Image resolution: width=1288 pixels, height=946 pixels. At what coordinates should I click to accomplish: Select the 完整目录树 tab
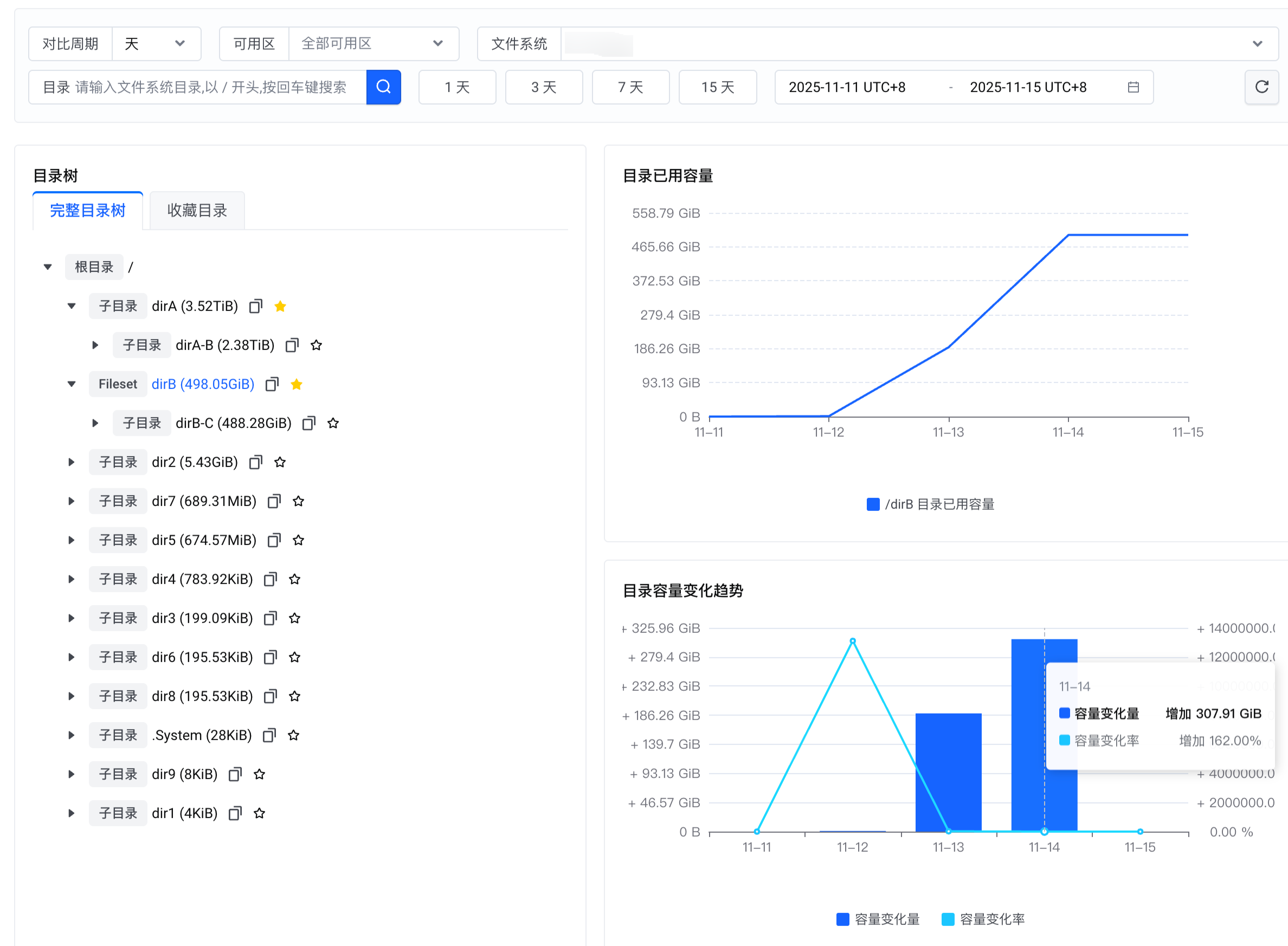click(88, 211)
